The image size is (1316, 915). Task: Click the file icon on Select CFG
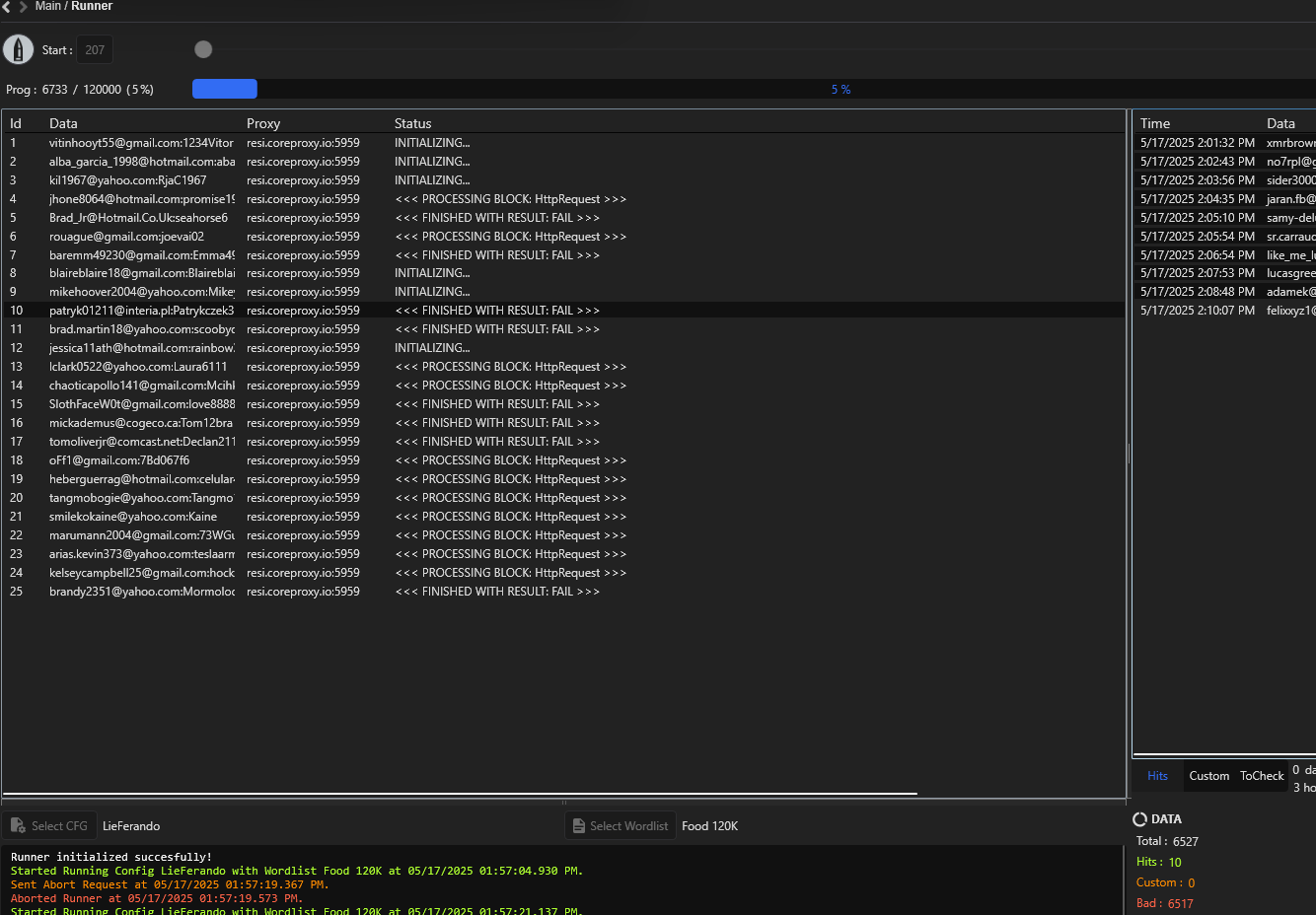18,826
